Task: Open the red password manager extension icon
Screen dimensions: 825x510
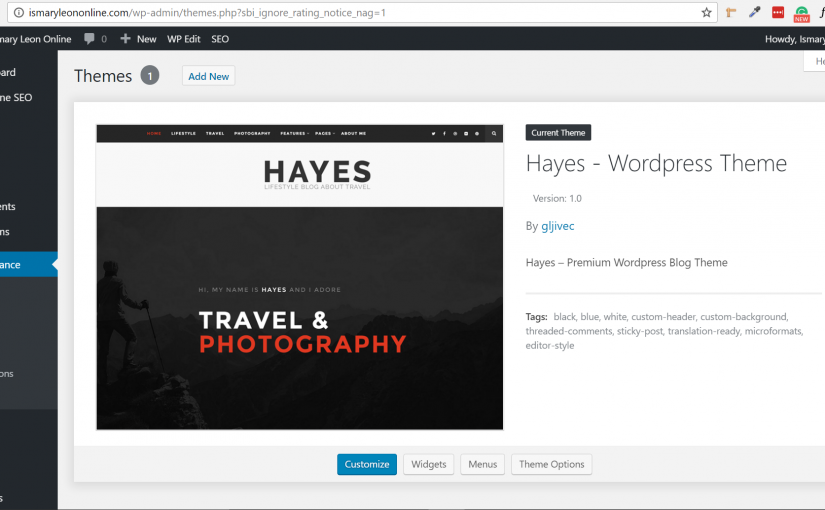Action: click(x=778, y=13)
